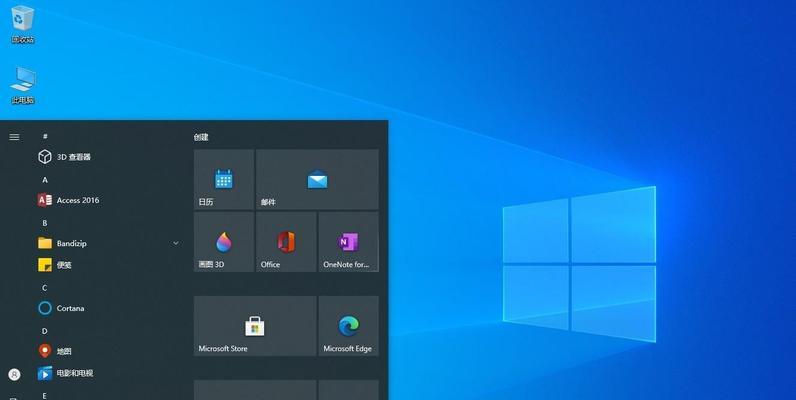Image resolution: width=796 pixels, height=400 pixels.
Task: Open Access 2016 from the app list
Action: (x=108, y=200)
